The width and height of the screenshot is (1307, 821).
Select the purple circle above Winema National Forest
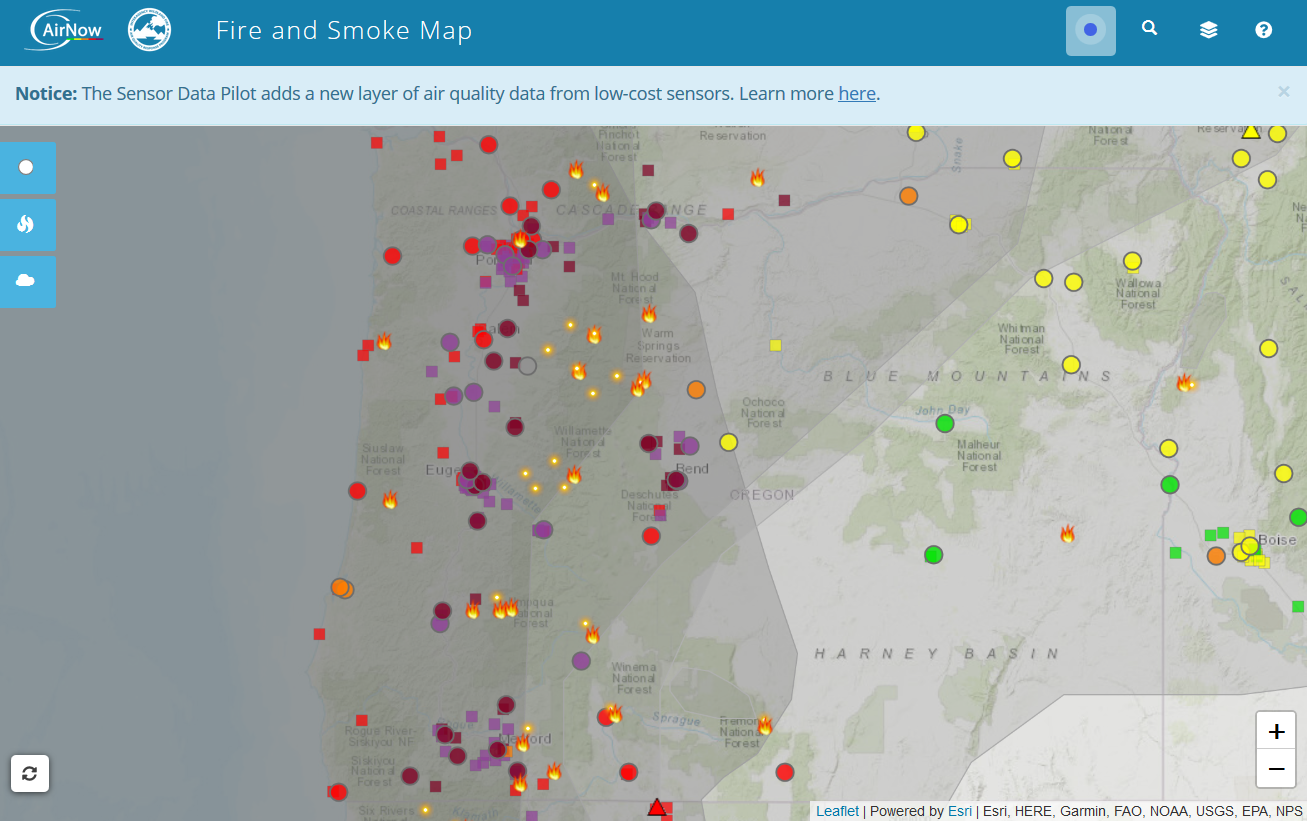581,661
